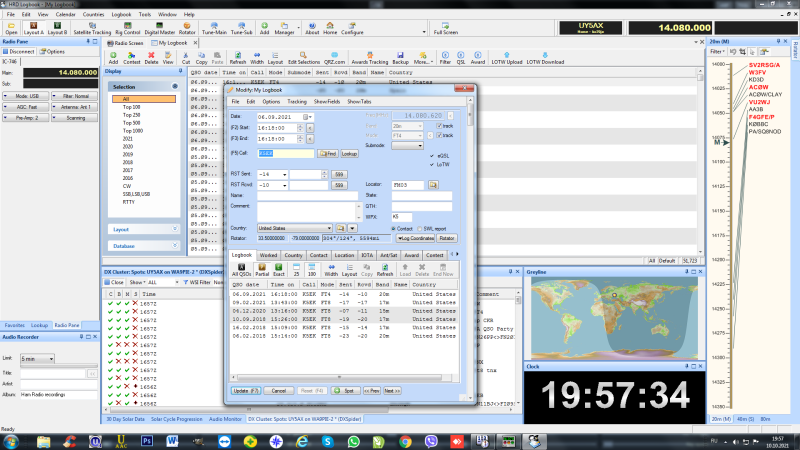
Task: Click Disconnect in Radio Pane
Action: pyautogui.click(x=19, y=52)
